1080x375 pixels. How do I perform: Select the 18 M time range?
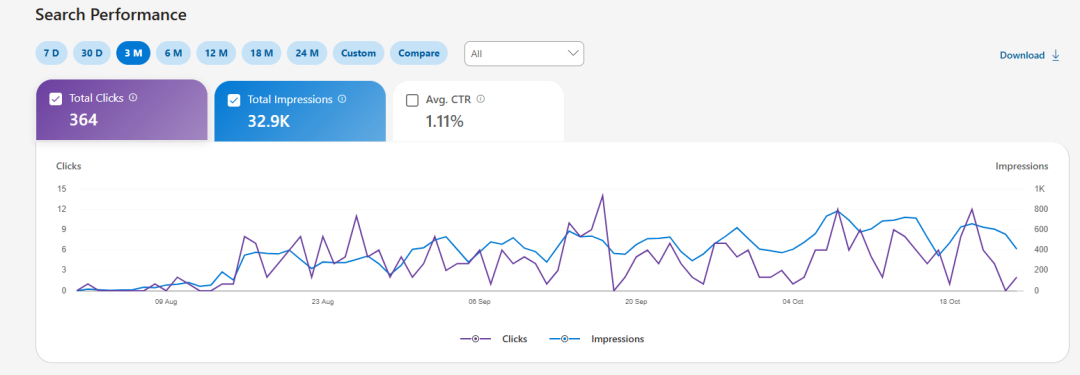pyautogui.click(x=262, y=53)
